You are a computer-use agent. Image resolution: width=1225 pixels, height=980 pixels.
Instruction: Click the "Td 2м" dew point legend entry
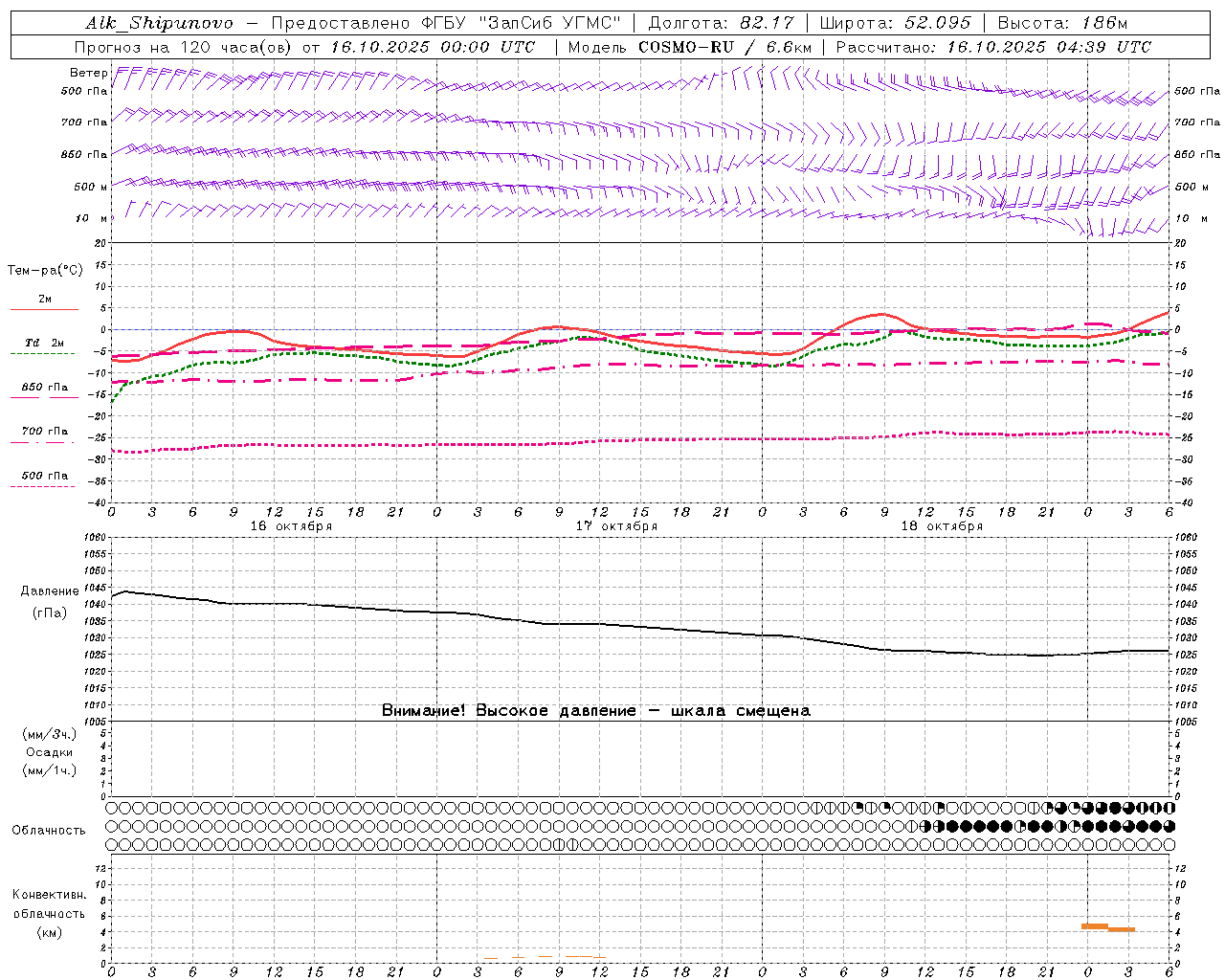pos(44,343)
